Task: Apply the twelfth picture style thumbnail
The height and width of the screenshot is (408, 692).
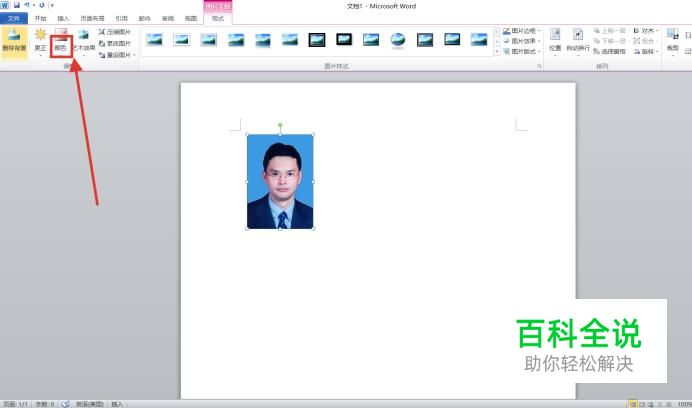Action: click(452, 40)
